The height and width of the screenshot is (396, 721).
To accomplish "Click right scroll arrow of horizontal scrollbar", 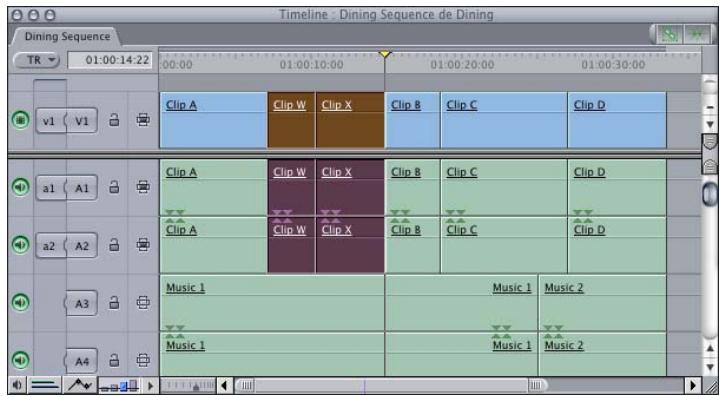I will tap(692, 385).
